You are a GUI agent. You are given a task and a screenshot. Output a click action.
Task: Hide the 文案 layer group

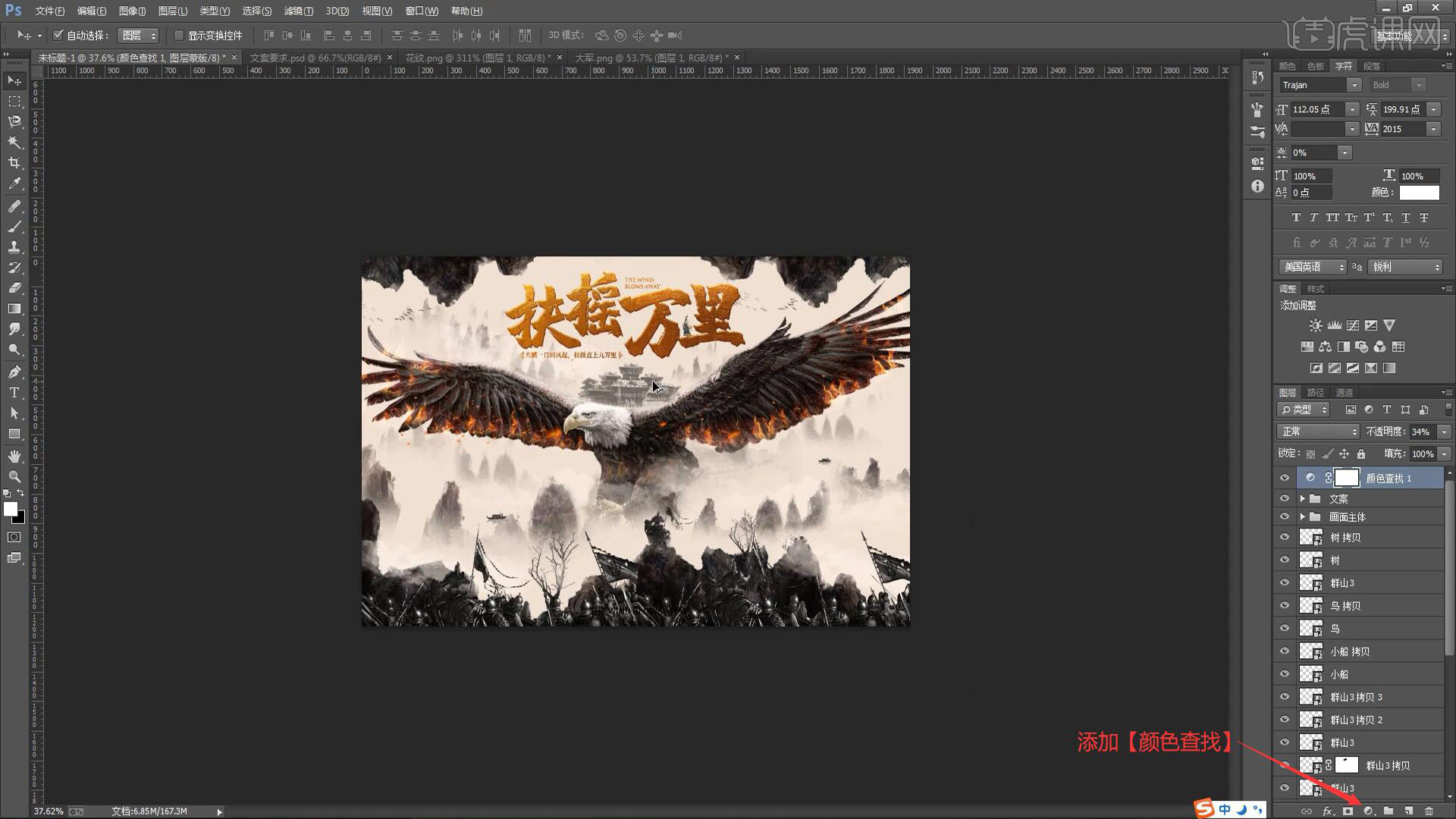pyautogui.click(x=1285, y=498)
